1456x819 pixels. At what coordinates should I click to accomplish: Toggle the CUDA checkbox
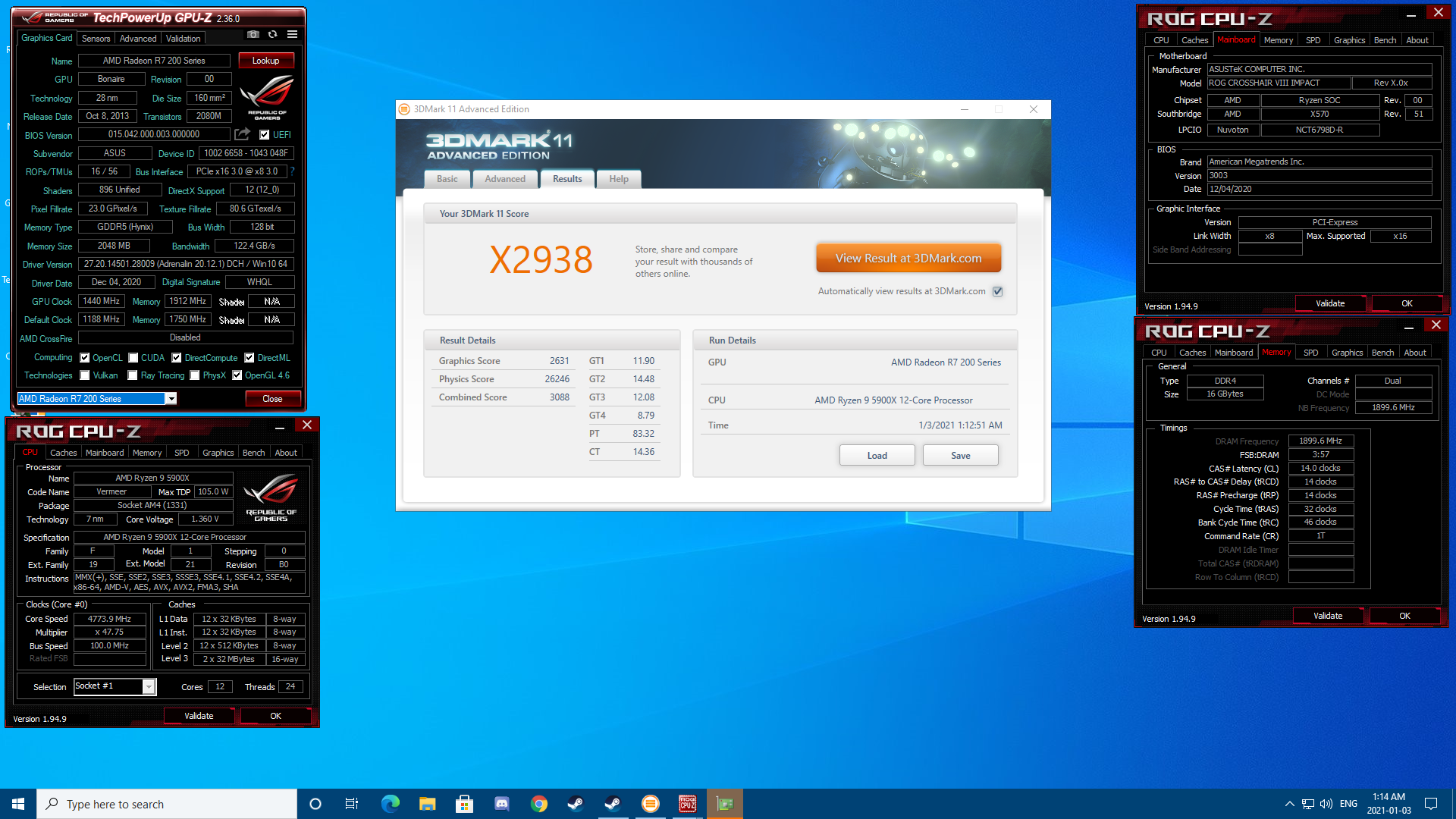[x=133, y=358]
